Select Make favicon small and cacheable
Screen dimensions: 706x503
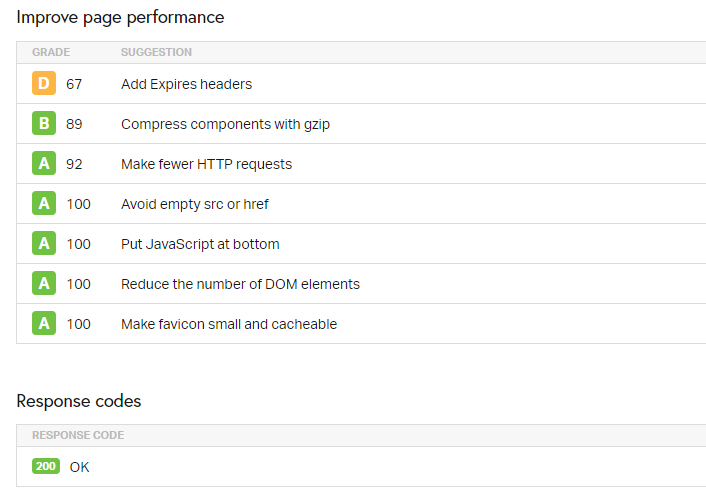229,324
